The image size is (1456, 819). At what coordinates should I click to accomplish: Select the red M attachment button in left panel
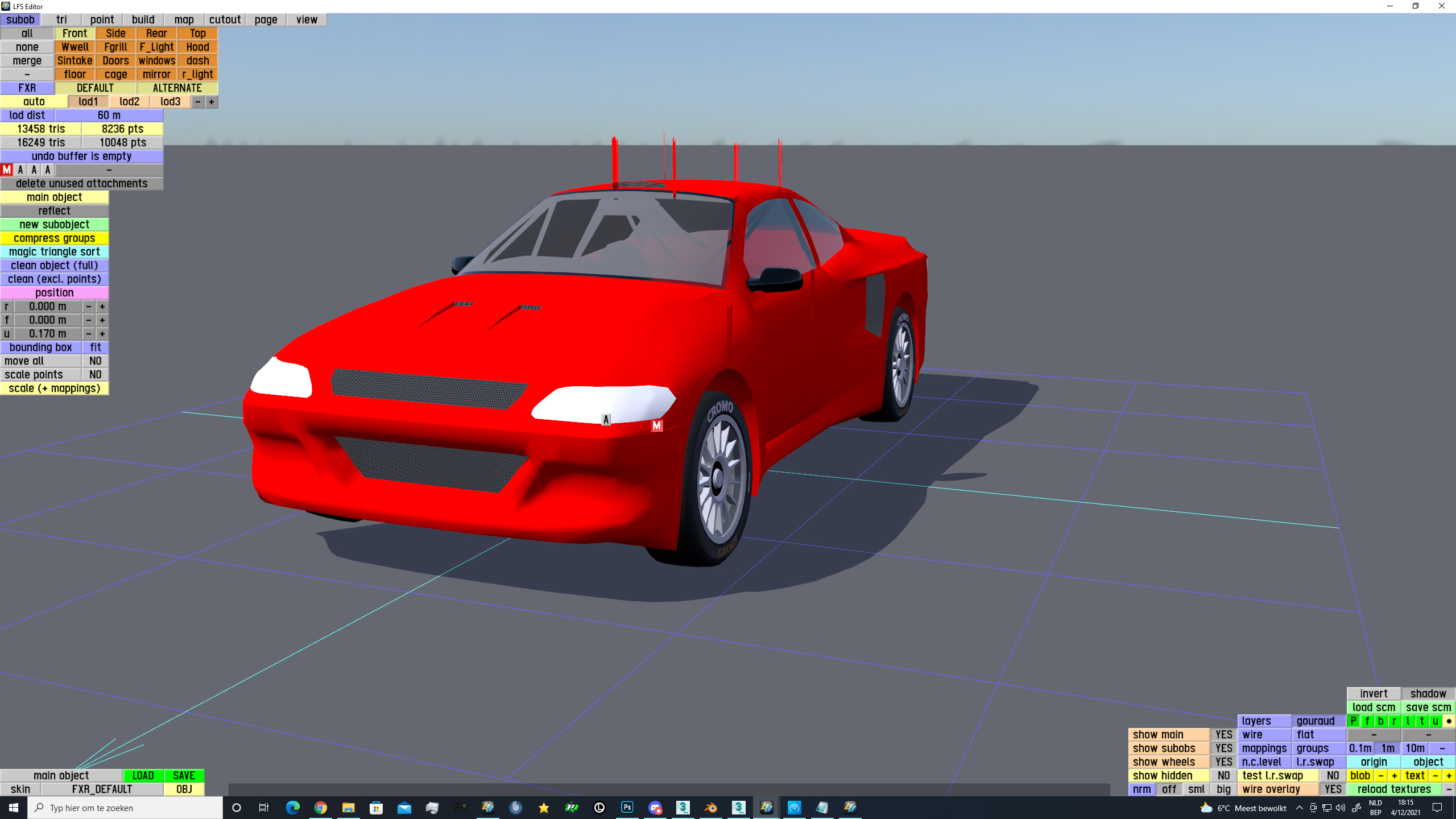click(x=7, y=169)
